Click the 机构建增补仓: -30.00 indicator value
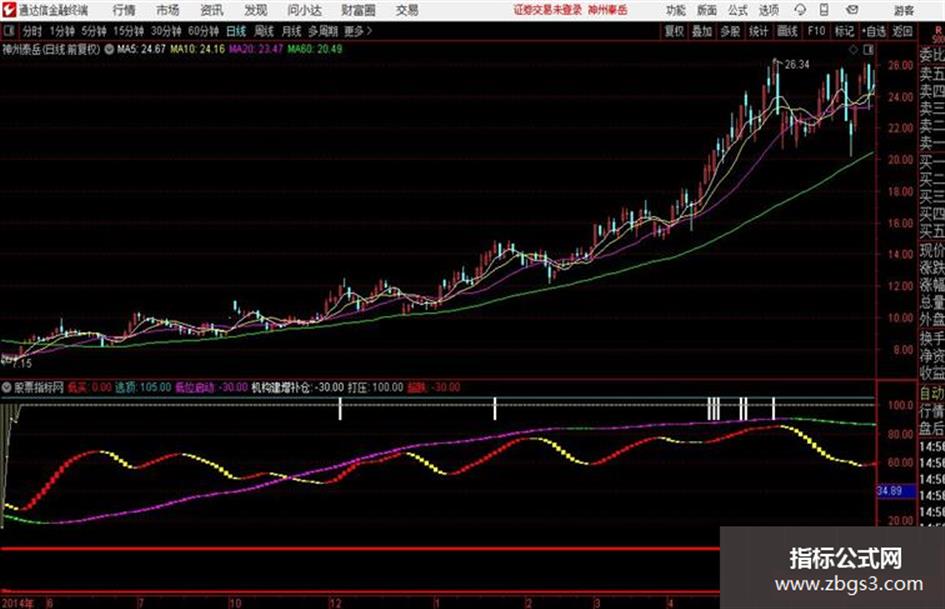The height and width of the screenshot is (609, 945). point(298,388)
